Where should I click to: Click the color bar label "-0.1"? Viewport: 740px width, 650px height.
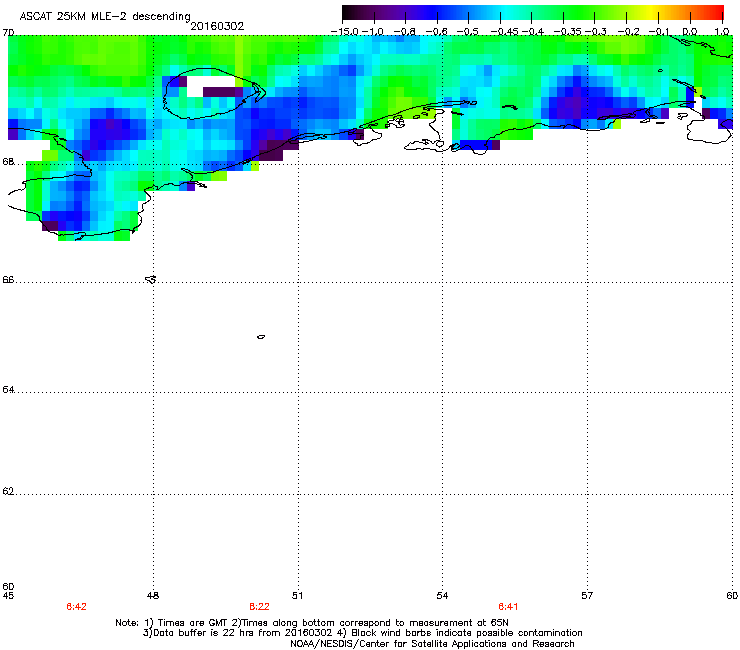659,32
